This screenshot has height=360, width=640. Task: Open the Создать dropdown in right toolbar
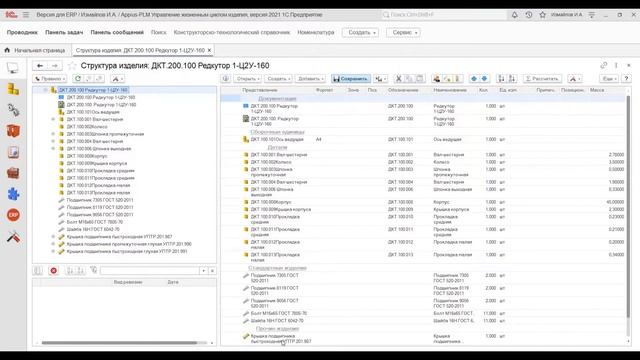pyautogui.click(x=278, y=79)
